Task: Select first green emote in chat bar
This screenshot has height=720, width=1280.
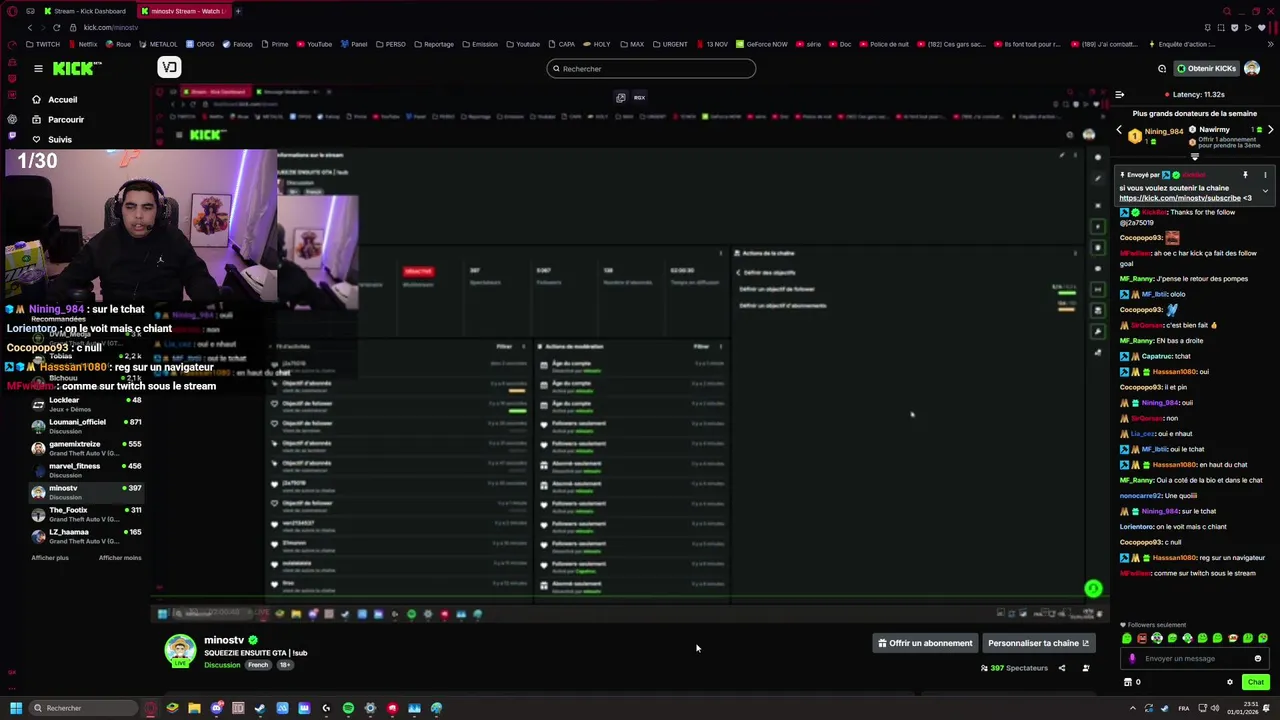Action: click(x=1127, y=638)
